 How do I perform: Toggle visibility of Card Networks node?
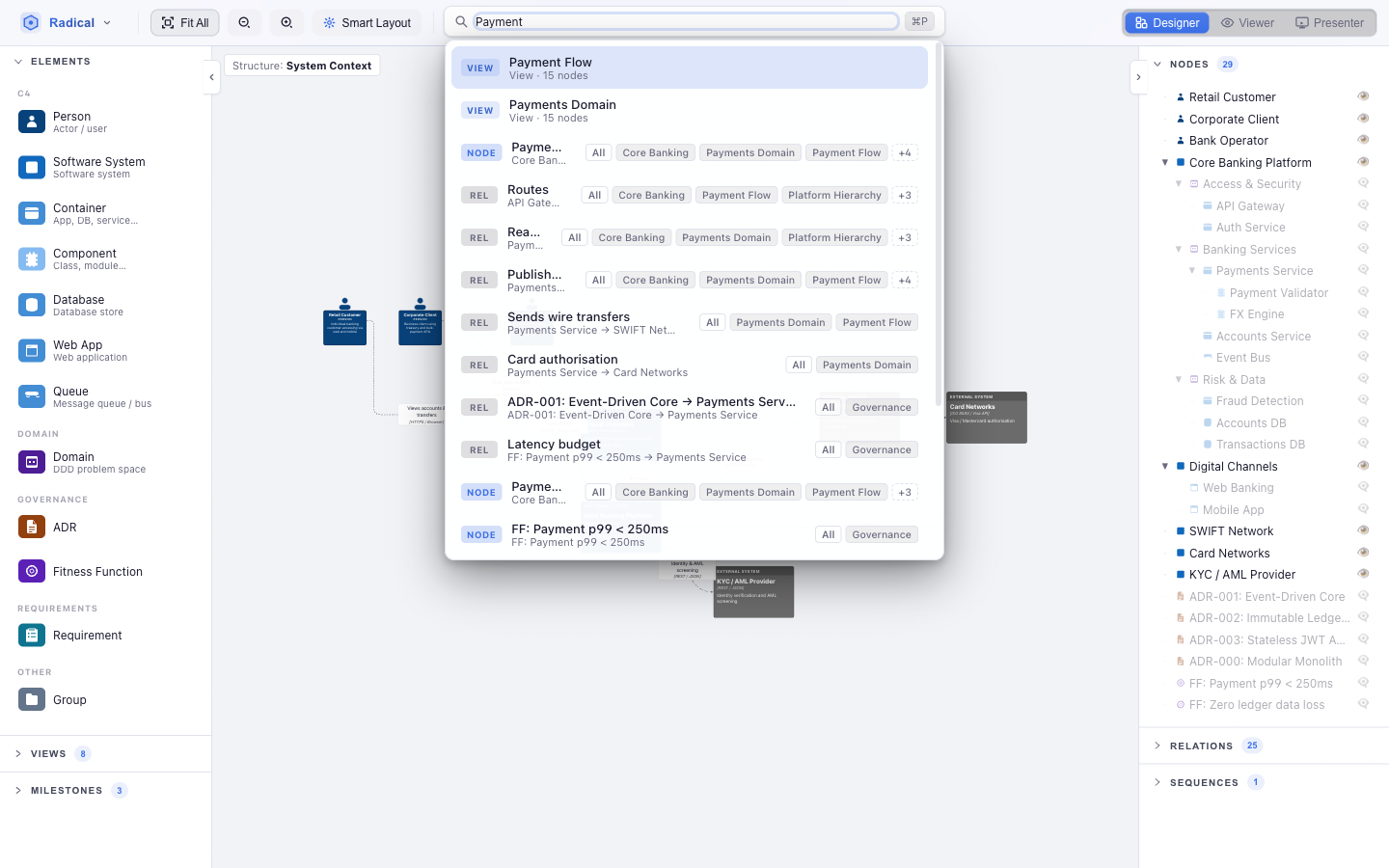1363,553
